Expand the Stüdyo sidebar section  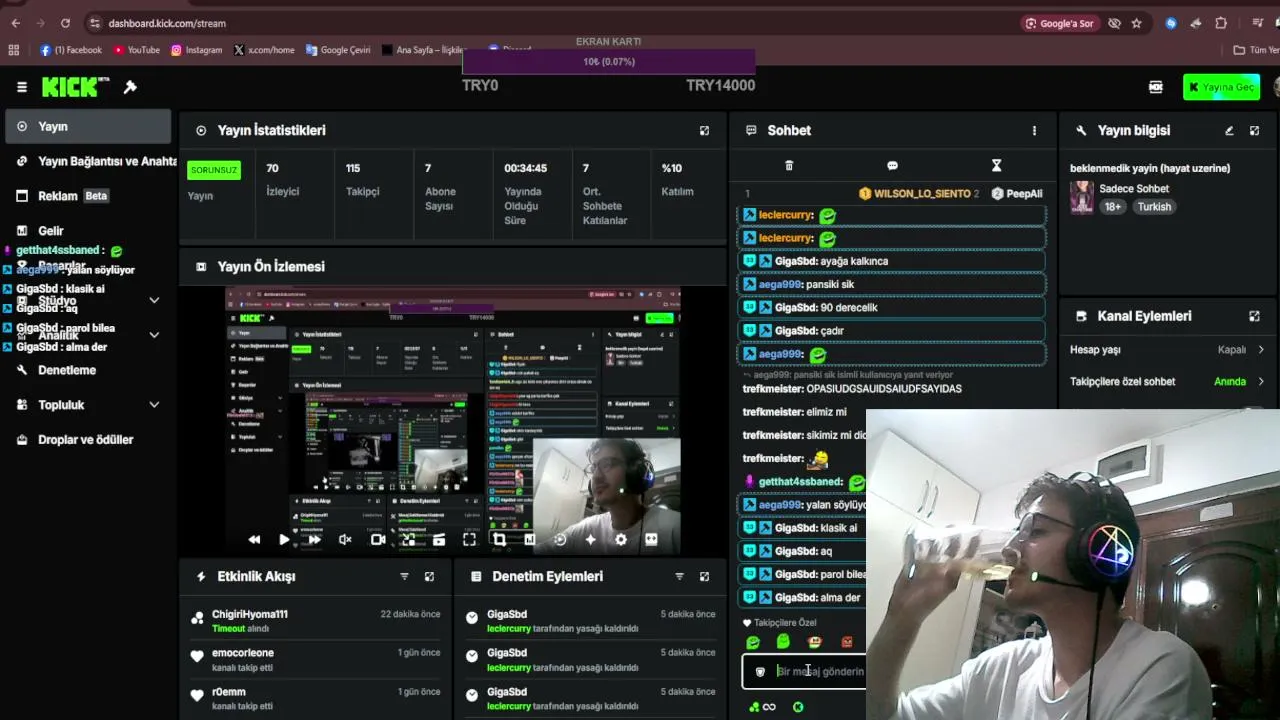point(154,300)
